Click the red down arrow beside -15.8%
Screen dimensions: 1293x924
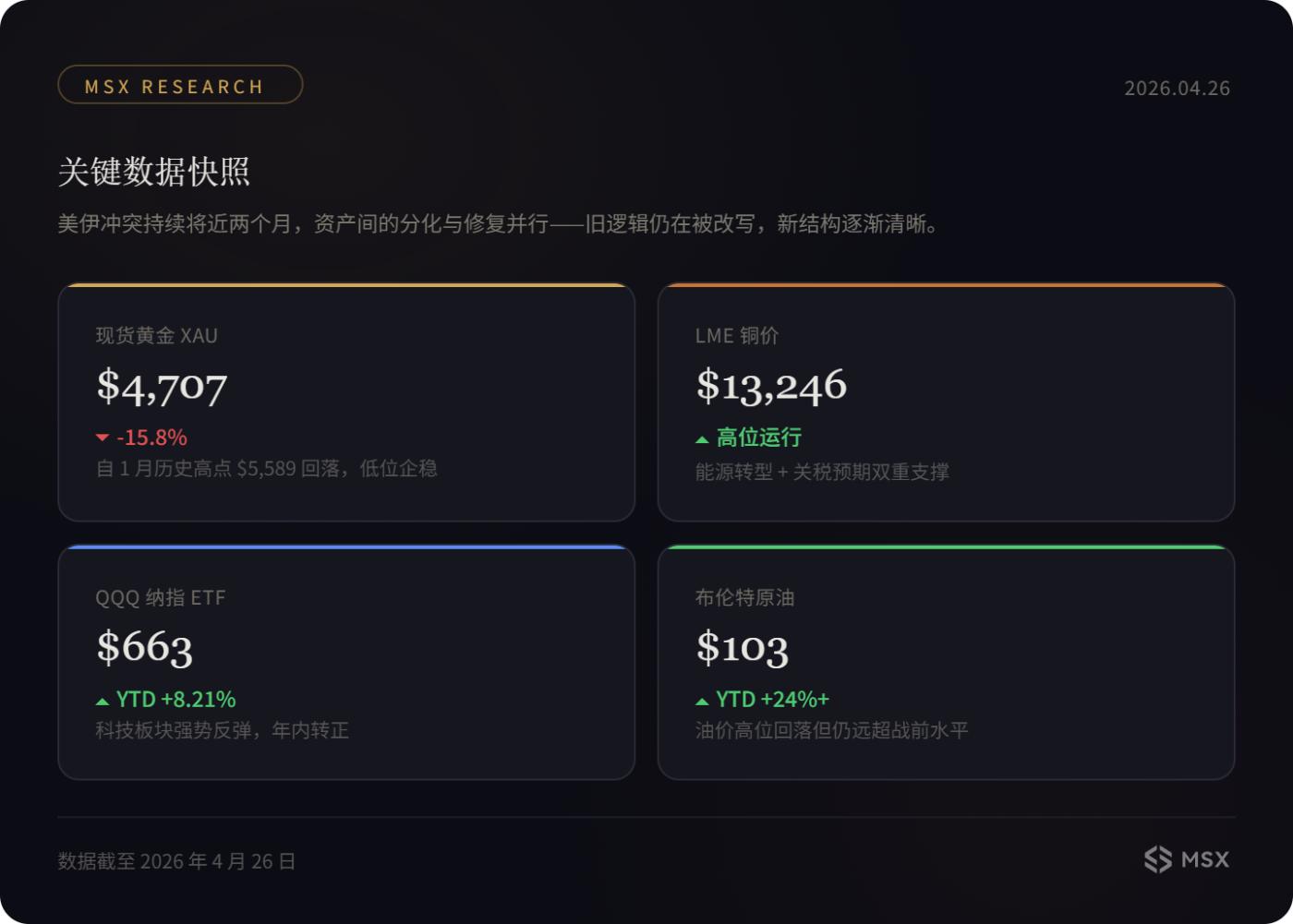103,438
